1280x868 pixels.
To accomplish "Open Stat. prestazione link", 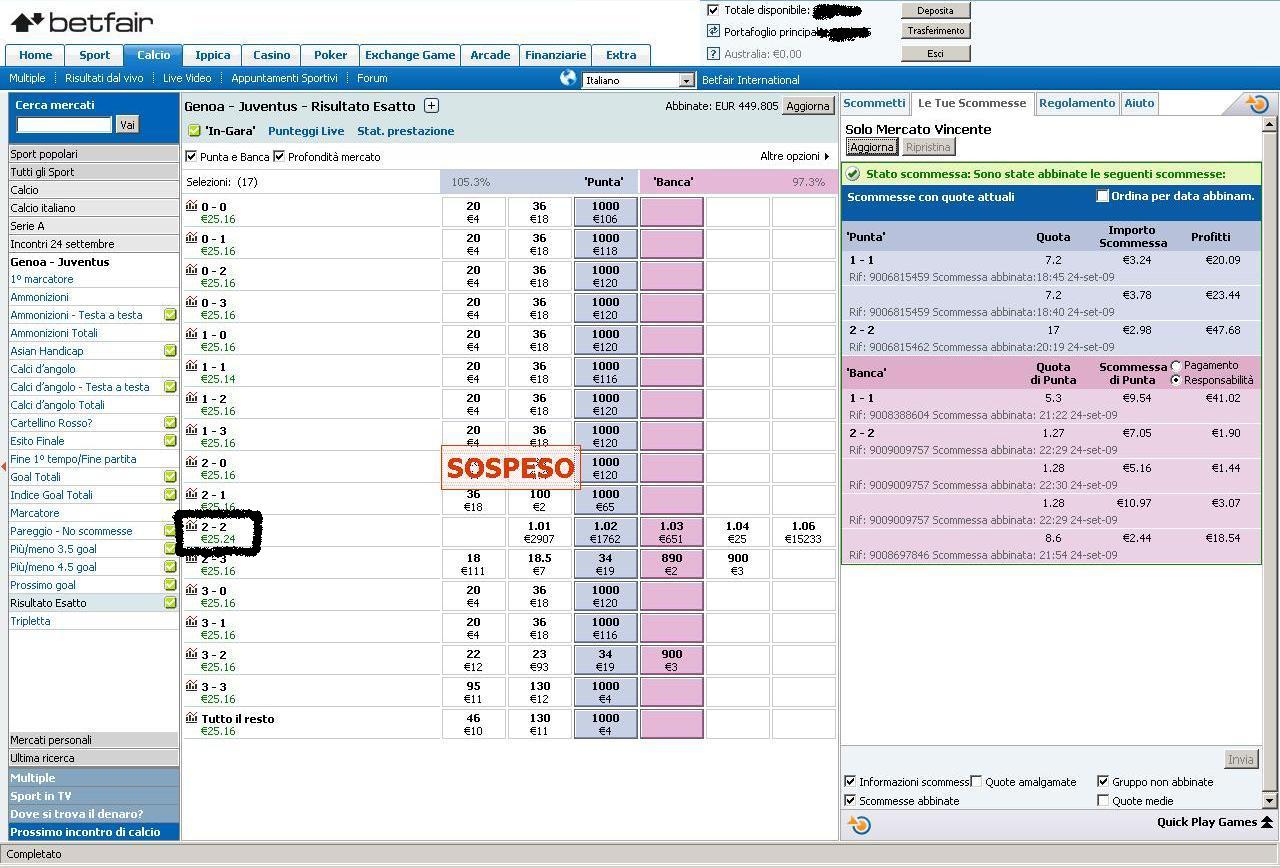I will click(405, 131).
